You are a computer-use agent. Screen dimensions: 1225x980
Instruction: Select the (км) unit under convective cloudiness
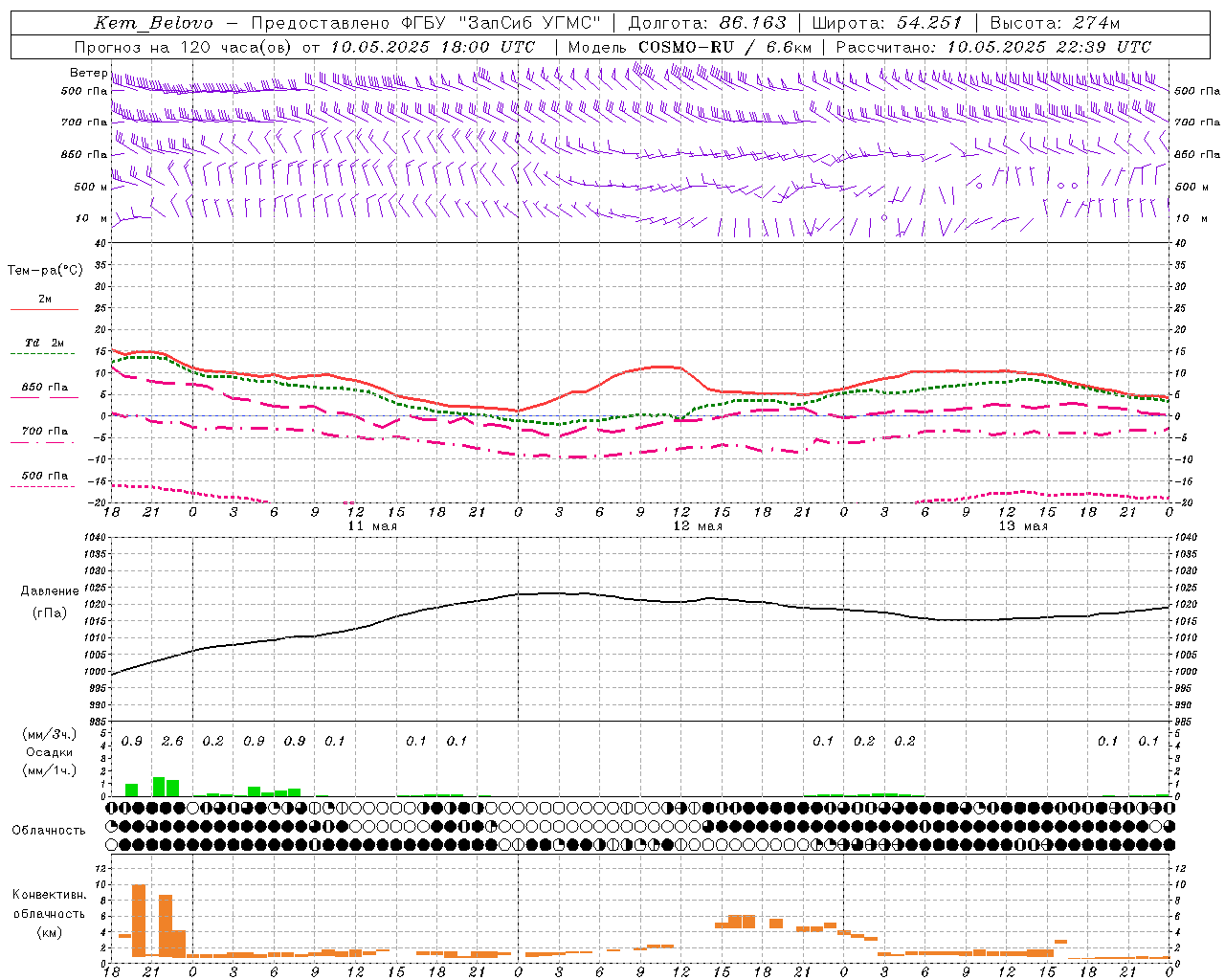click(50, 932)
